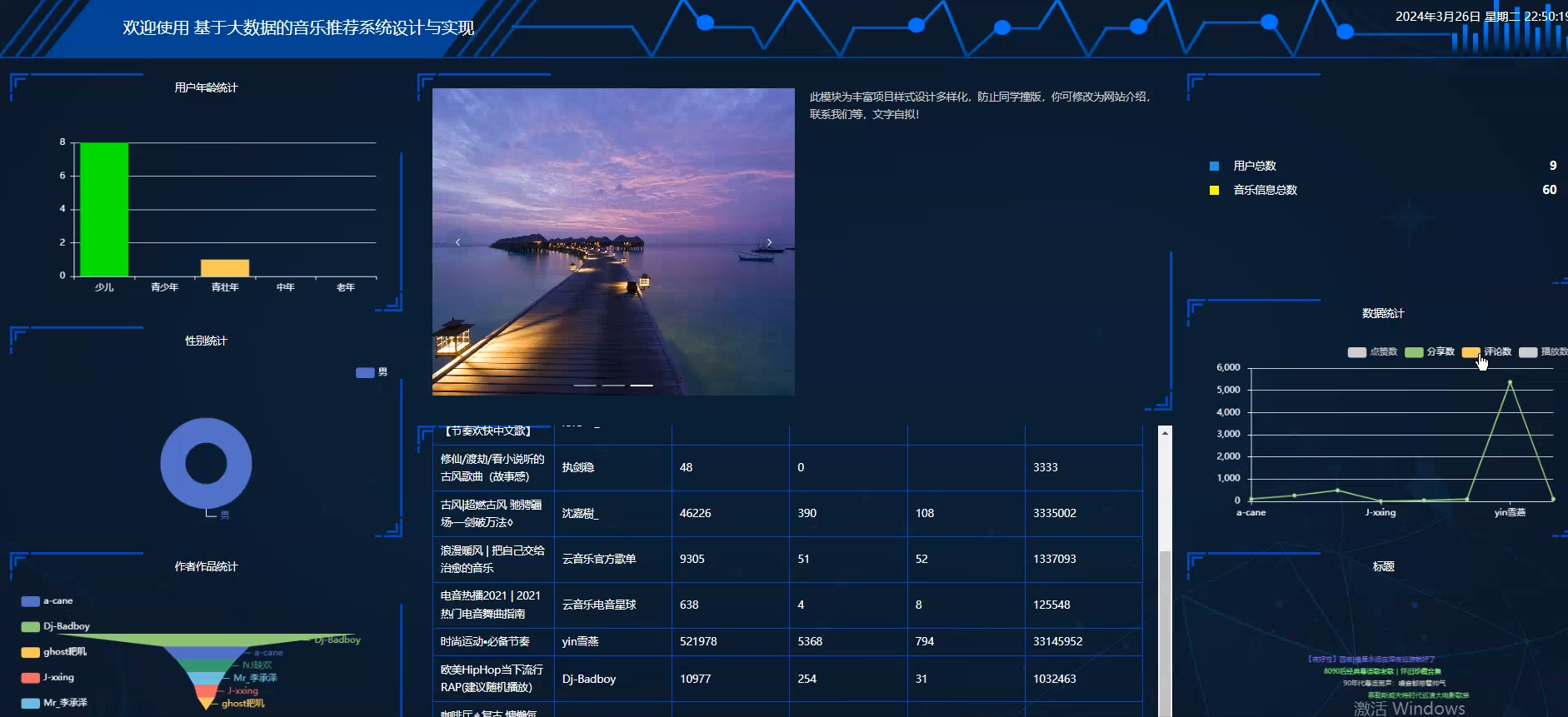This screenshot has width=1568, height=717.
Task: Select the red J-xxing funnel segment
Action: [207, 691]
